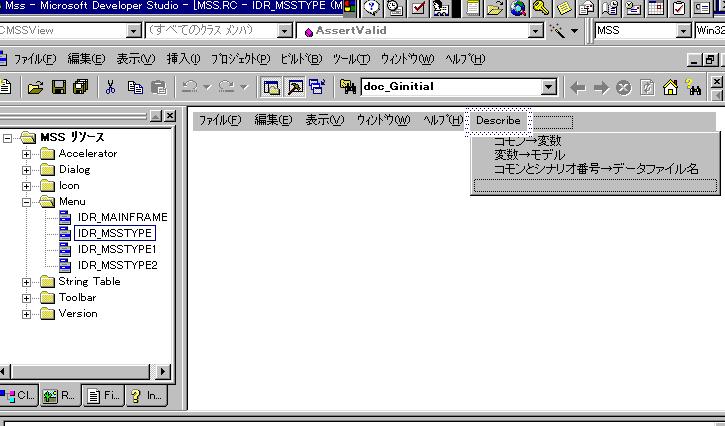Open the 挿入(I) menu

coord(184,59)
